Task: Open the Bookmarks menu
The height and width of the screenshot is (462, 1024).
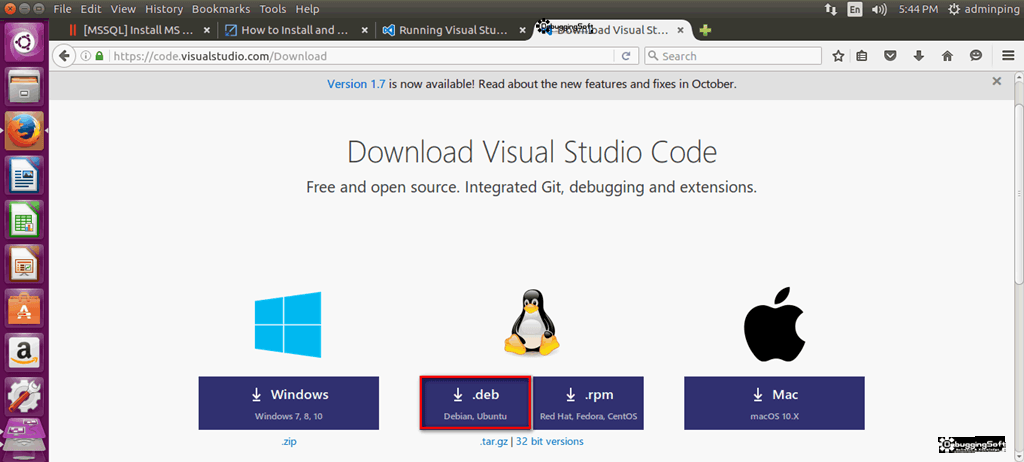Action: [221, 9]
